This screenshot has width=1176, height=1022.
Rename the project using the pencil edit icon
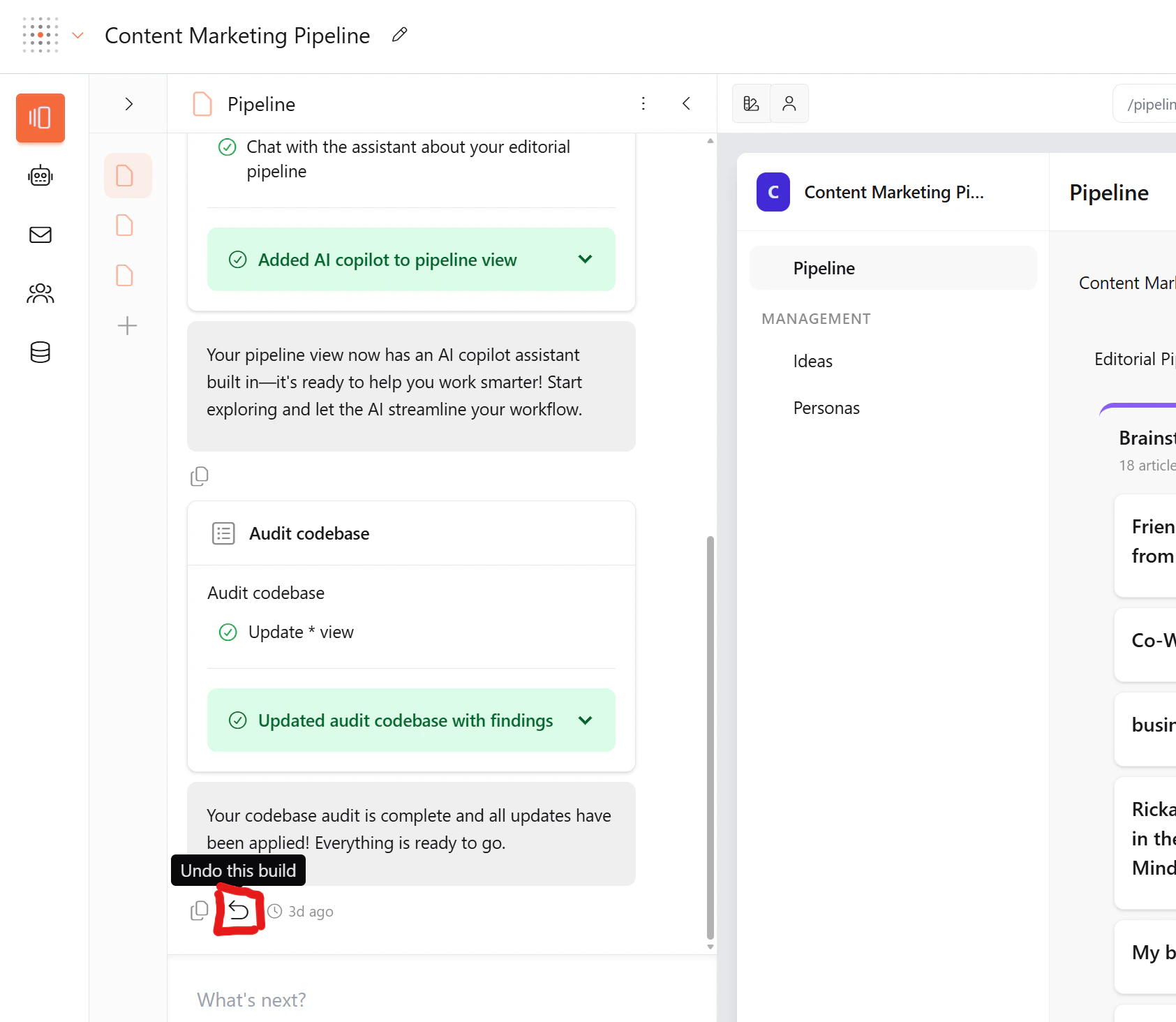click(x=399, y=34)
